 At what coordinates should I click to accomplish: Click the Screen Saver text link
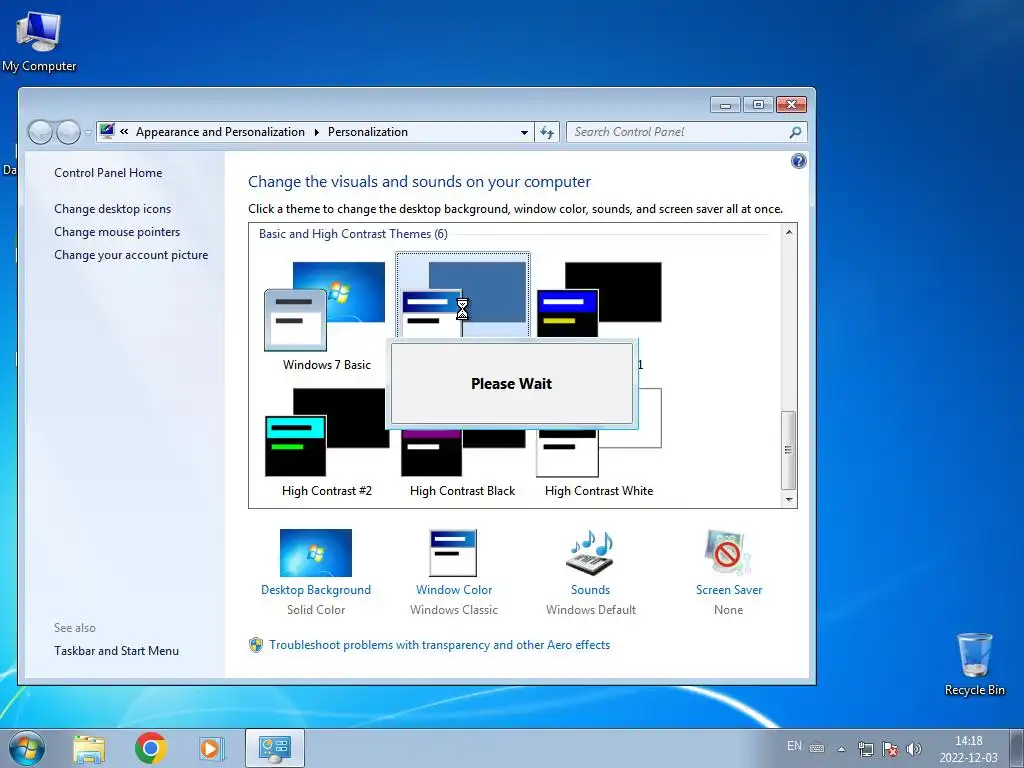pyautogui.click(x=729, y=590)
